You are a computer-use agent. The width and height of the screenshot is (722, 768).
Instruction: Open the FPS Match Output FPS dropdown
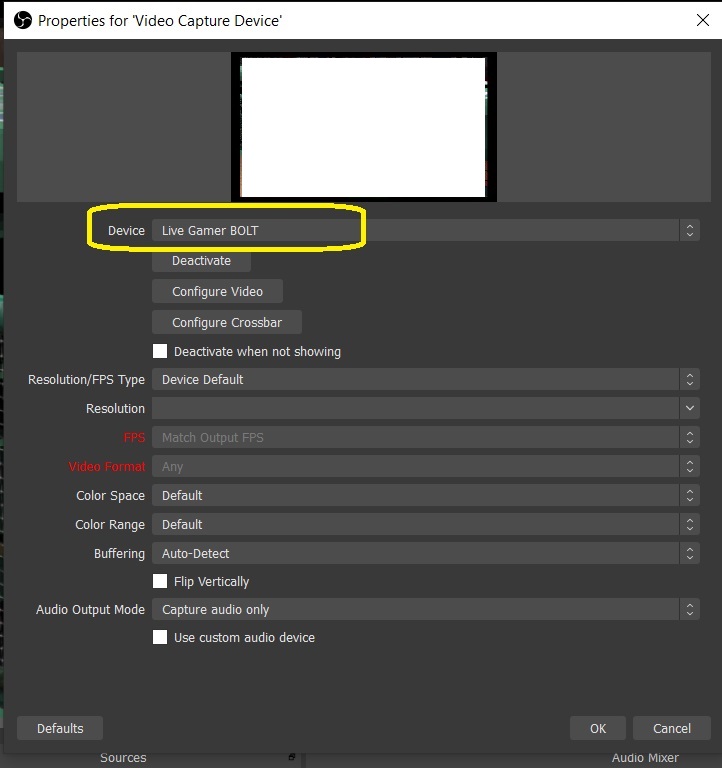coord(426,437)
